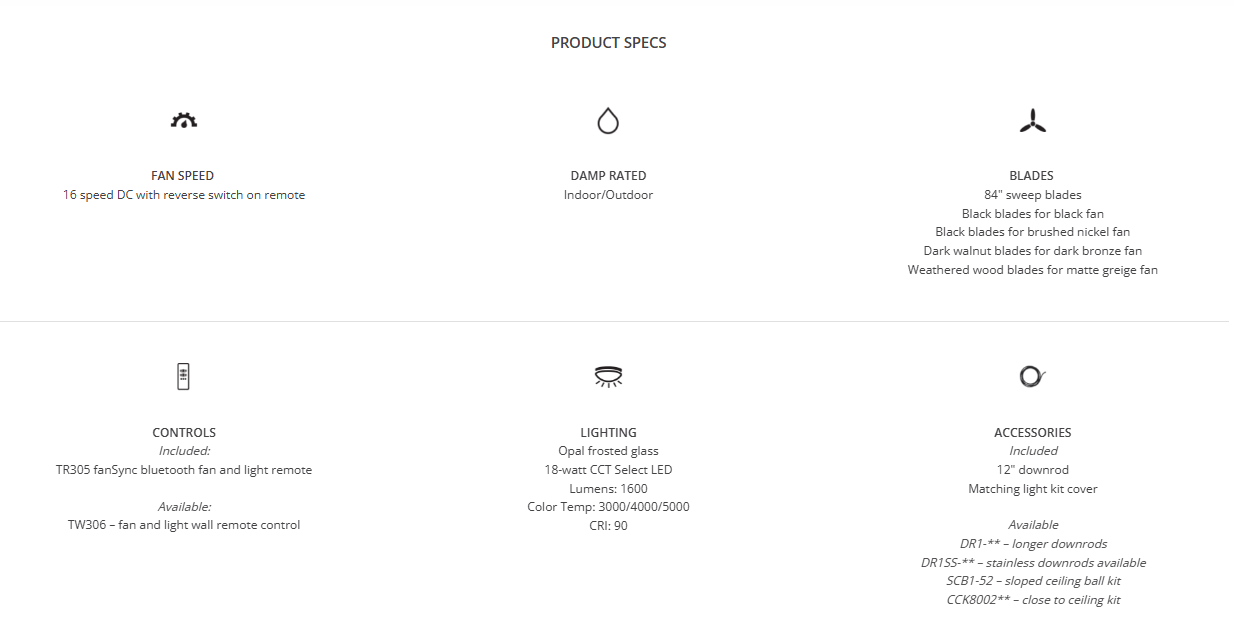Click the LIGHTING heading text
The height and width of the screenshot is (622, 1234).
608,433
